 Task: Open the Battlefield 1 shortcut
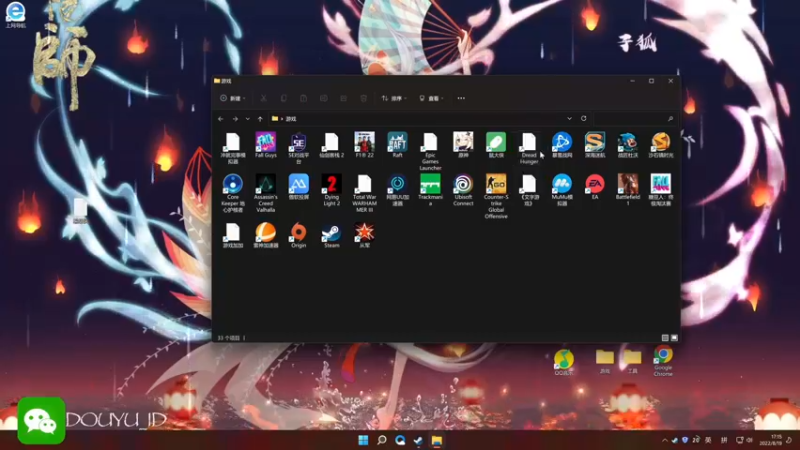click(628, 190)
